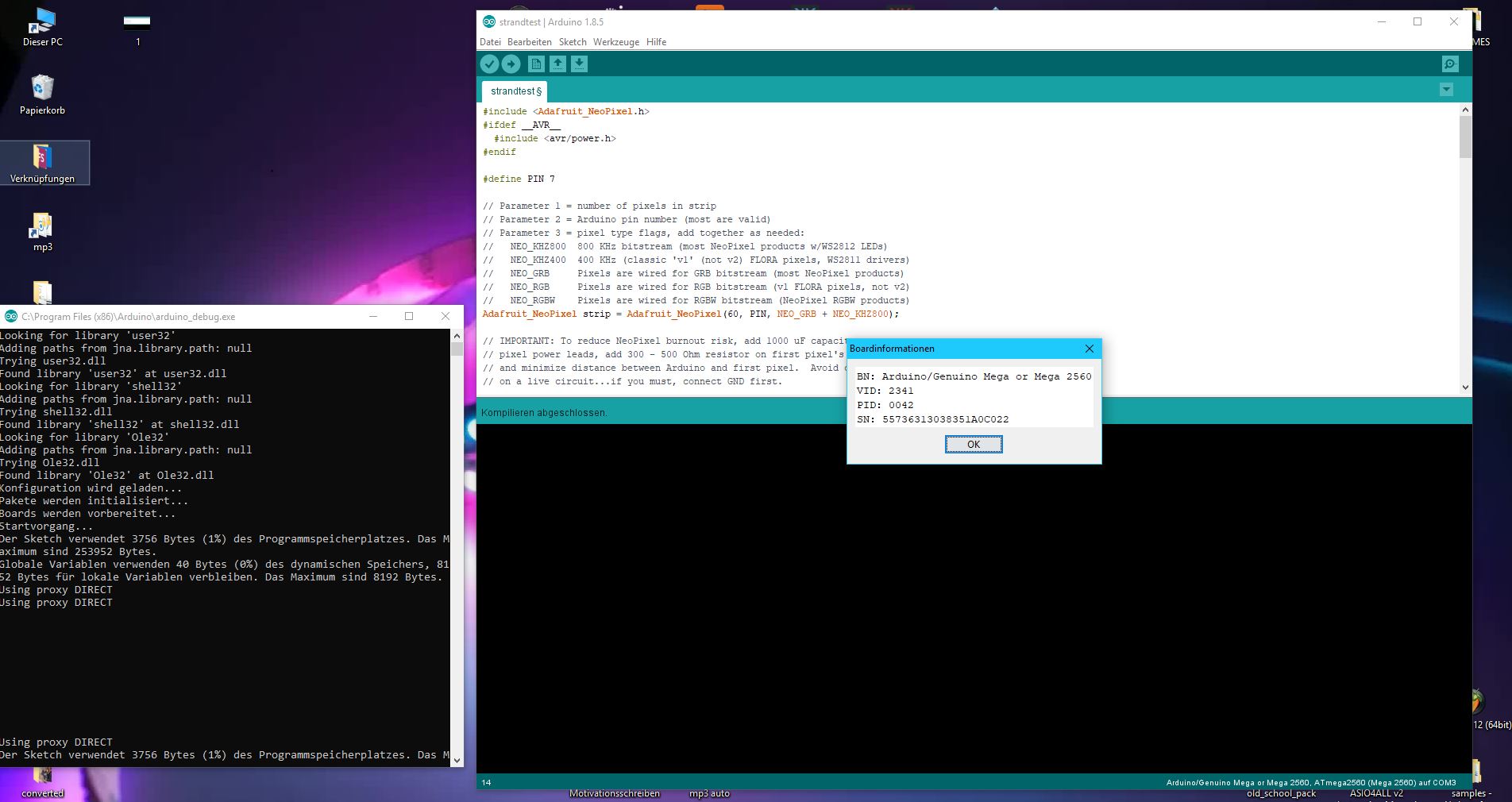Minimize the arduino_debug.exe console window

tap(373, 316)
